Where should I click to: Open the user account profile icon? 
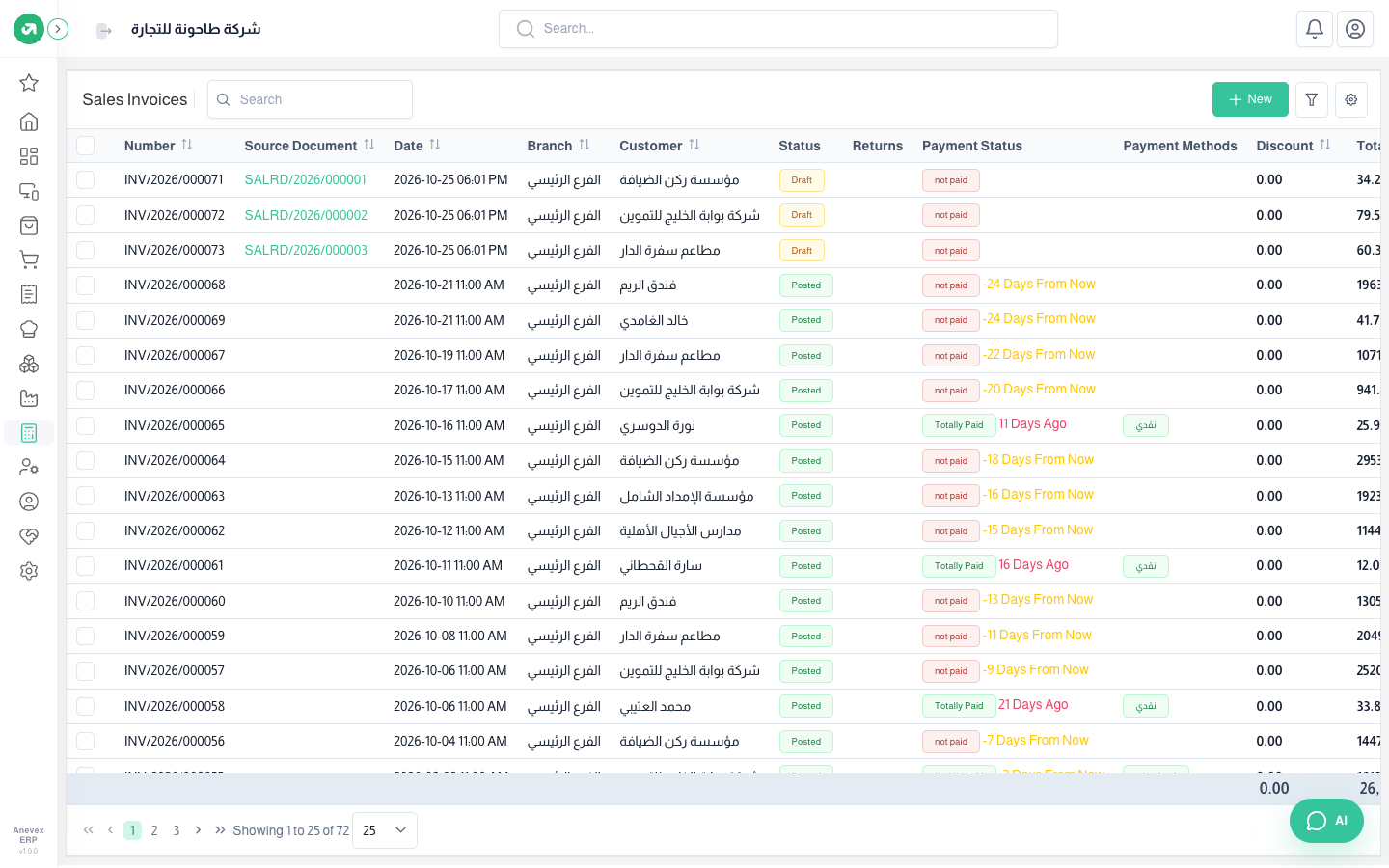tap(1355, 29)
